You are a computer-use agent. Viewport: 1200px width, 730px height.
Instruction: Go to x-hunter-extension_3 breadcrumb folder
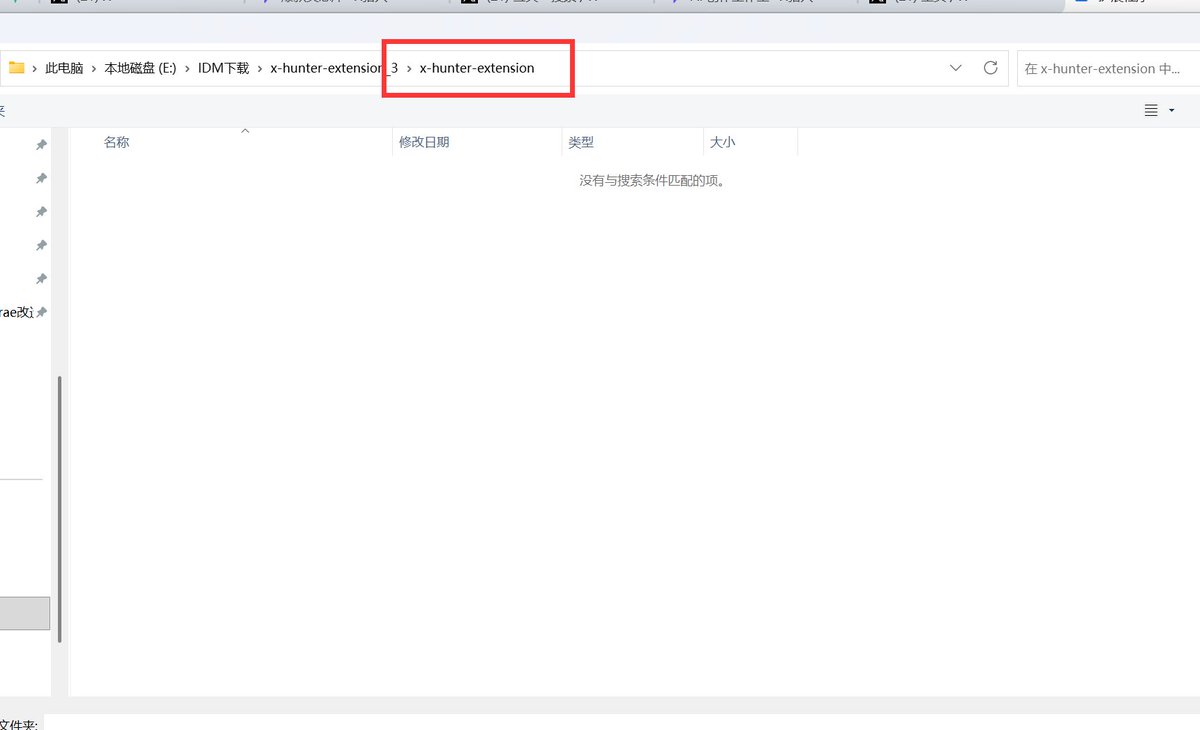pos(334,68)
